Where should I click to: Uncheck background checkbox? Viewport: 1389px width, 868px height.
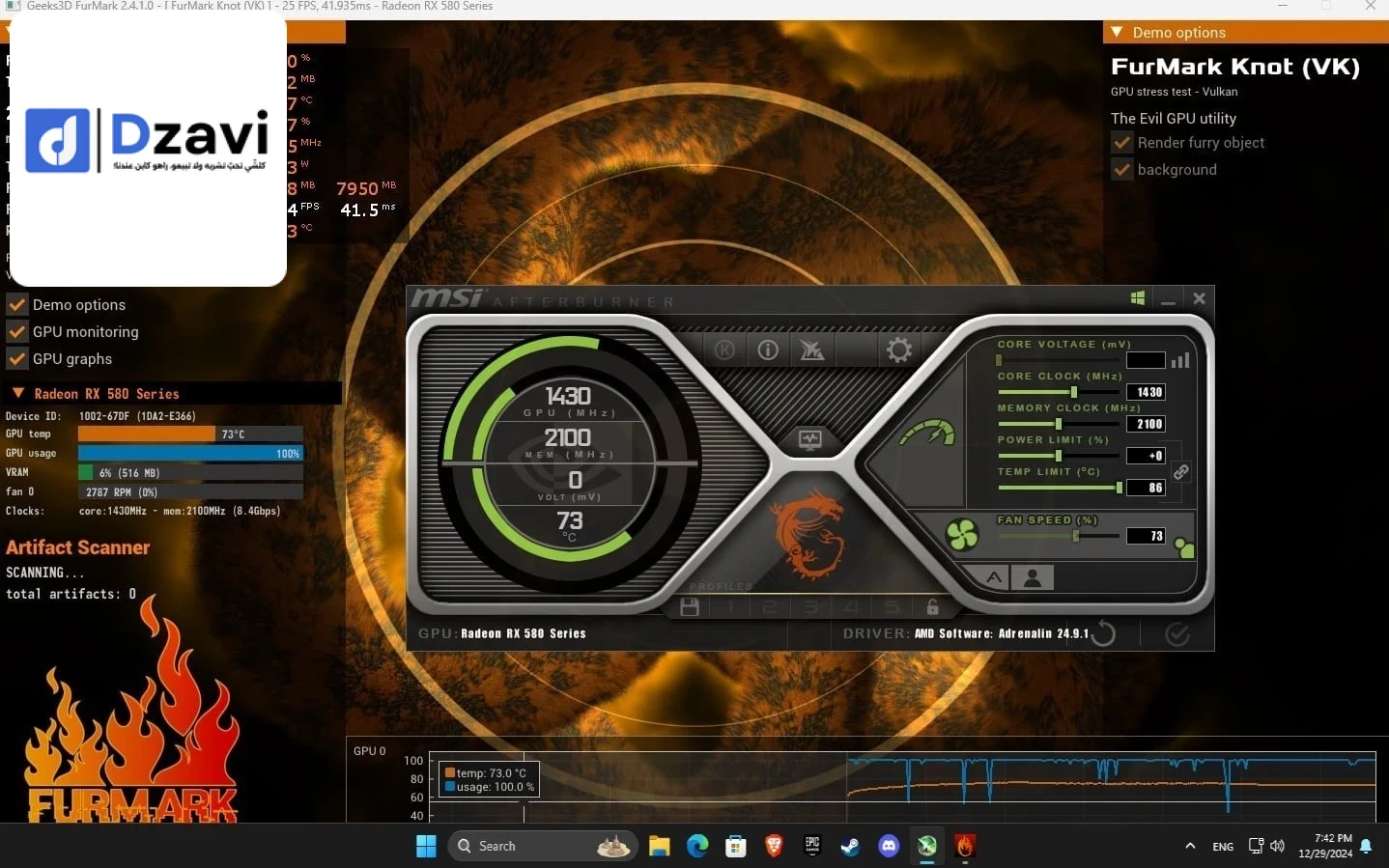(x=1121, y=170)
